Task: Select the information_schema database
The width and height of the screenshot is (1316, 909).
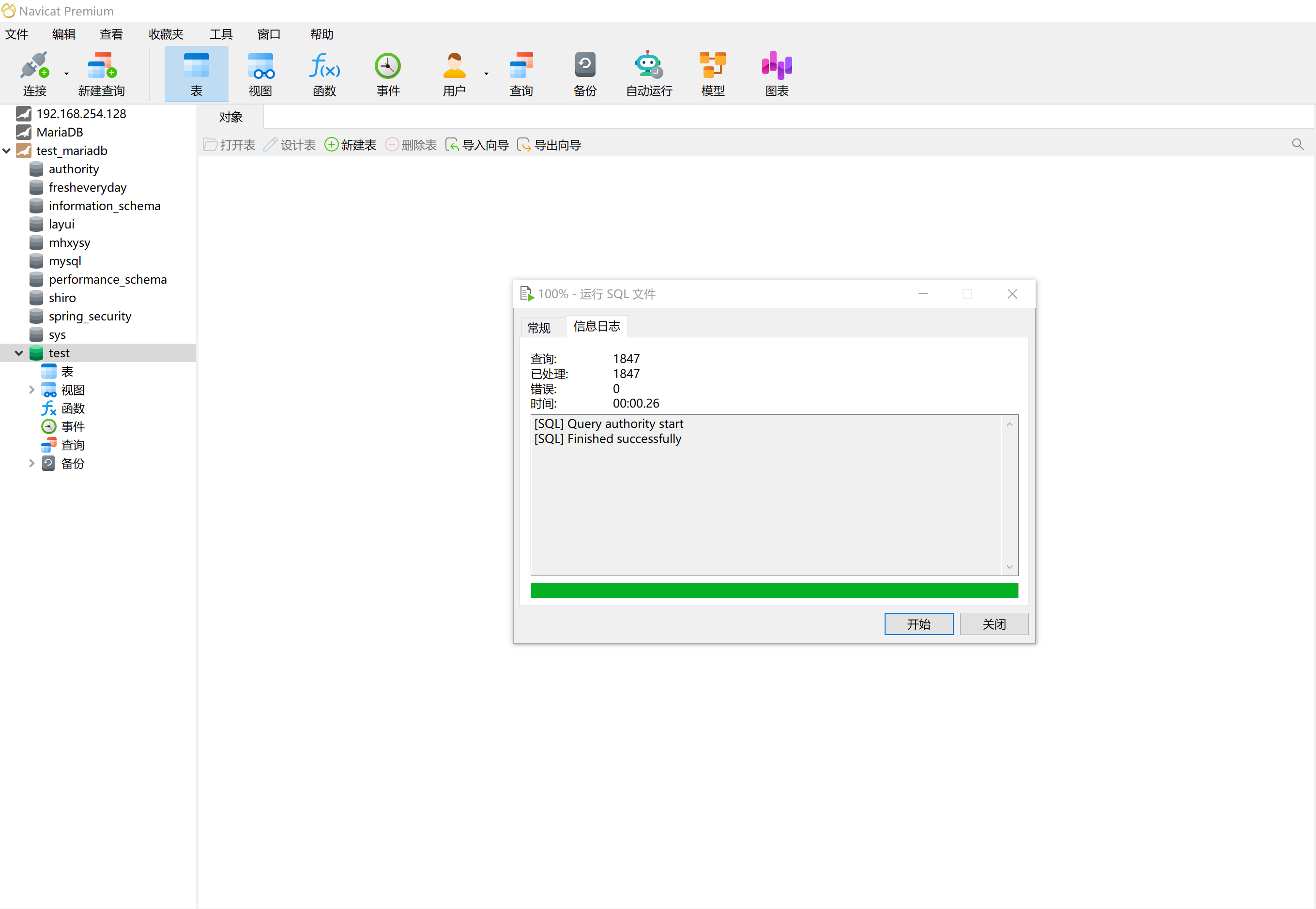Action: coord(104,206)
